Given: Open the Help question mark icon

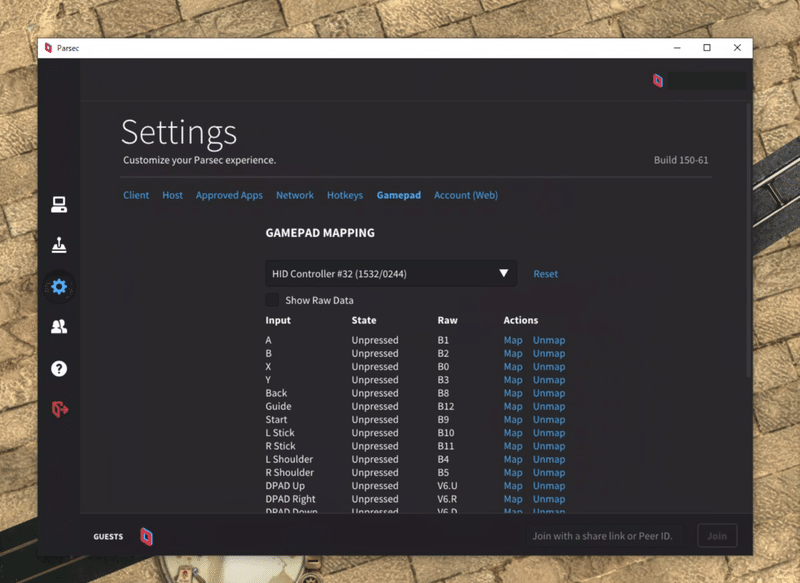Looking at the screenshot, I should point(59,368).
